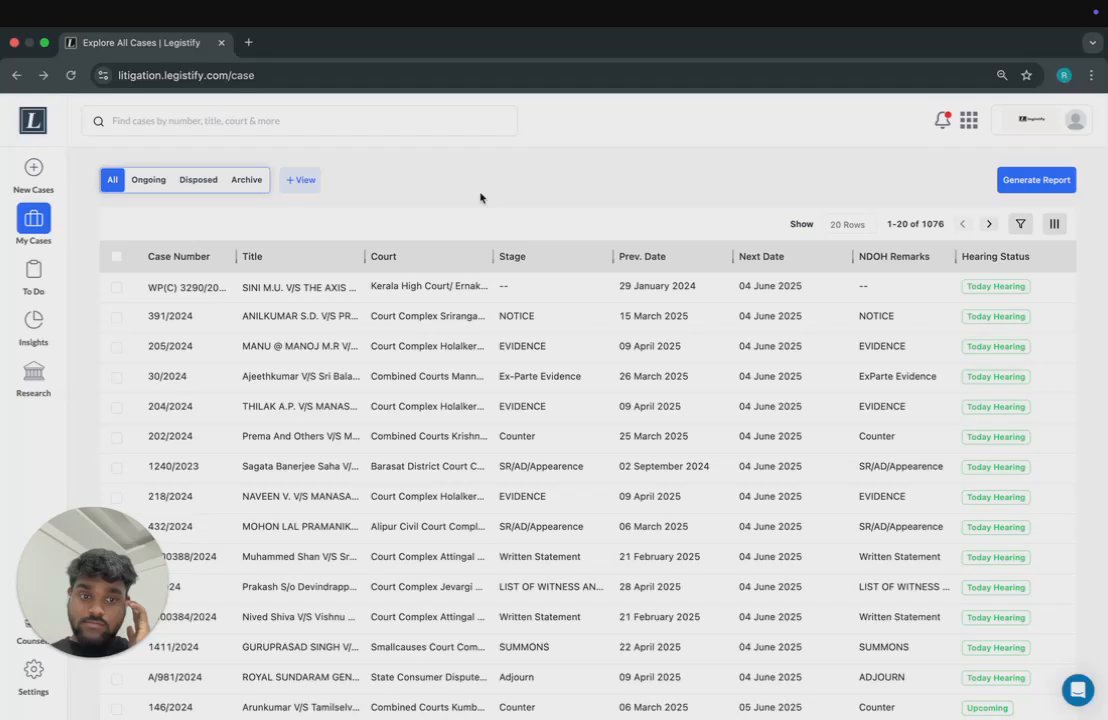Switch to the Archive tab
Screen dimensions: 1108x720
[x=247, y=180]
